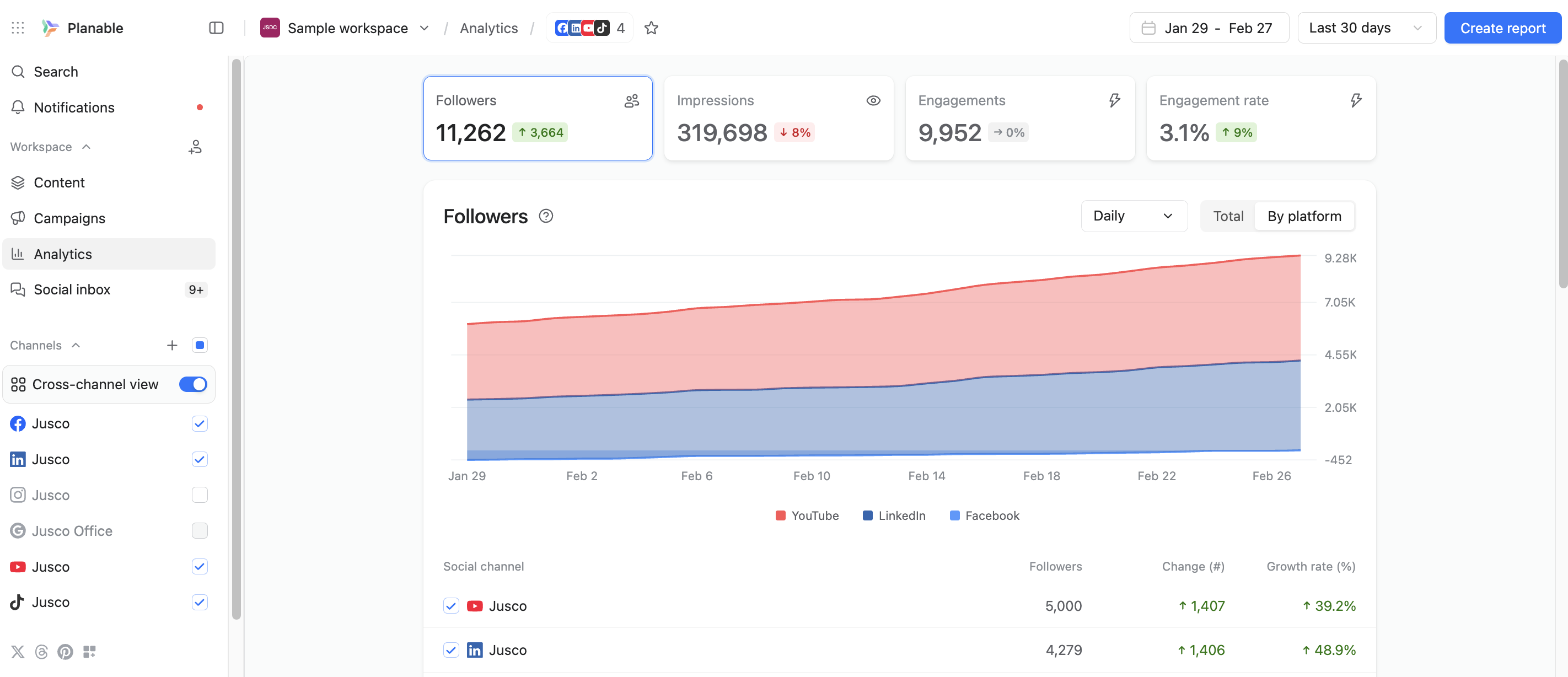Uncheck YouTube Jusco row in followers table
Screen dimensions: 1568x677
pyautogui.click(x=451, y=606)
